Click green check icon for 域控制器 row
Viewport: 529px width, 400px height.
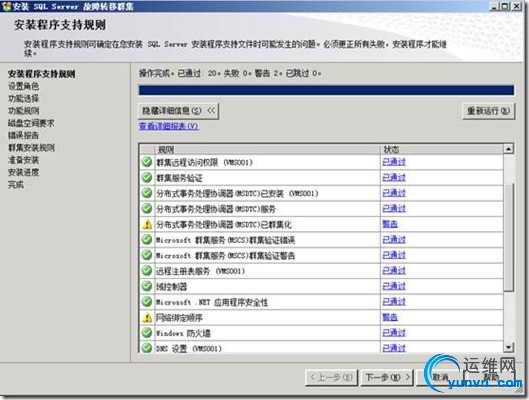(147, 286)
